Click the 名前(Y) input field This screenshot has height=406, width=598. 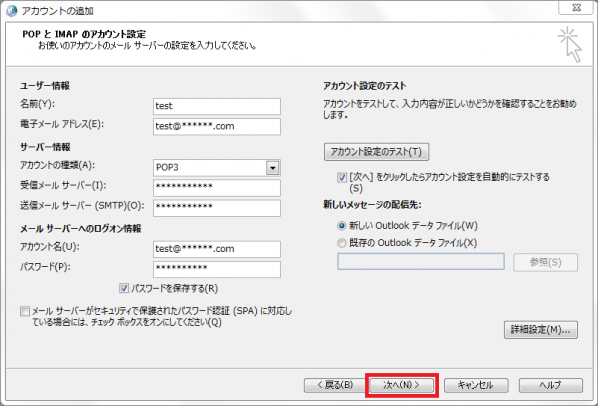(217, 106)
